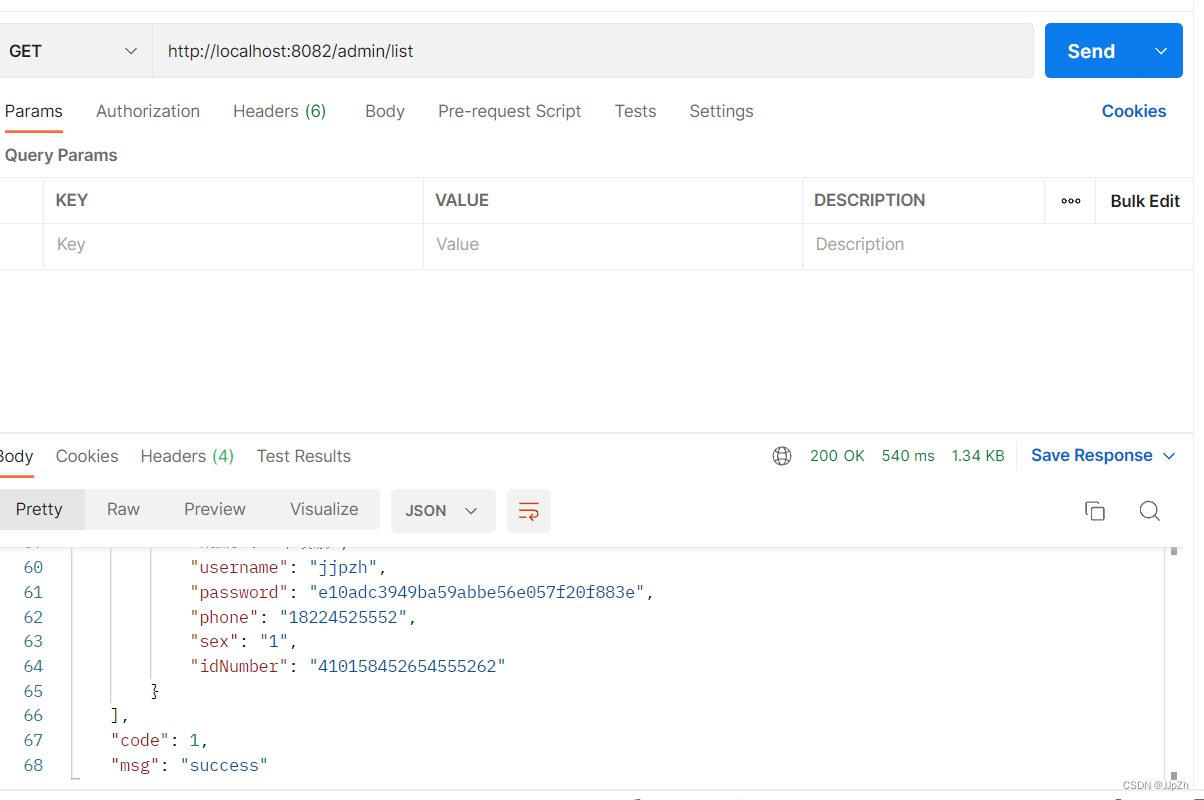The image size is (1204, 800).
Task: Click the copy response icon
Action: coord(1095,511)
